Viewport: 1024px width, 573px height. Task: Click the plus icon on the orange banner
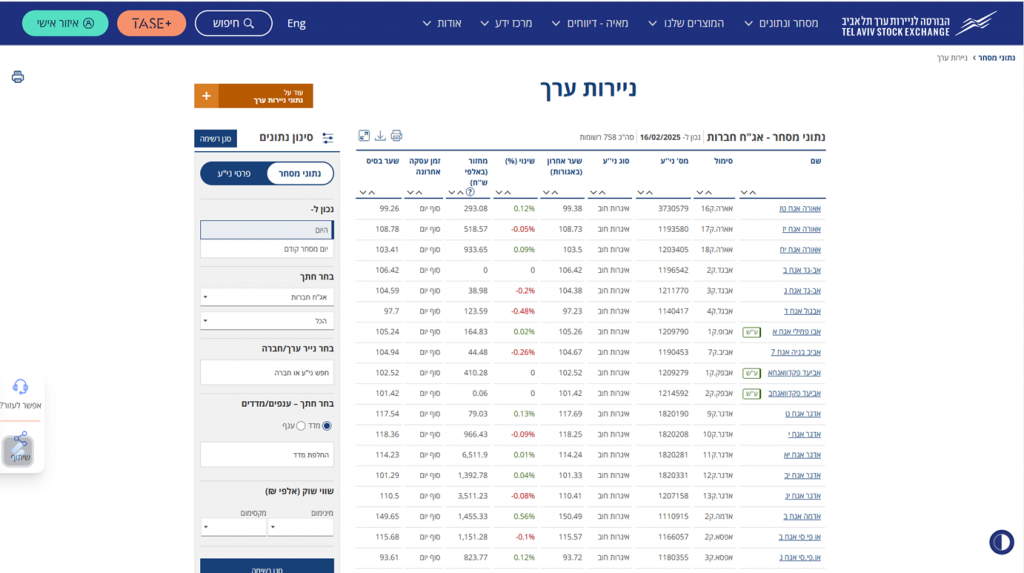206,96
